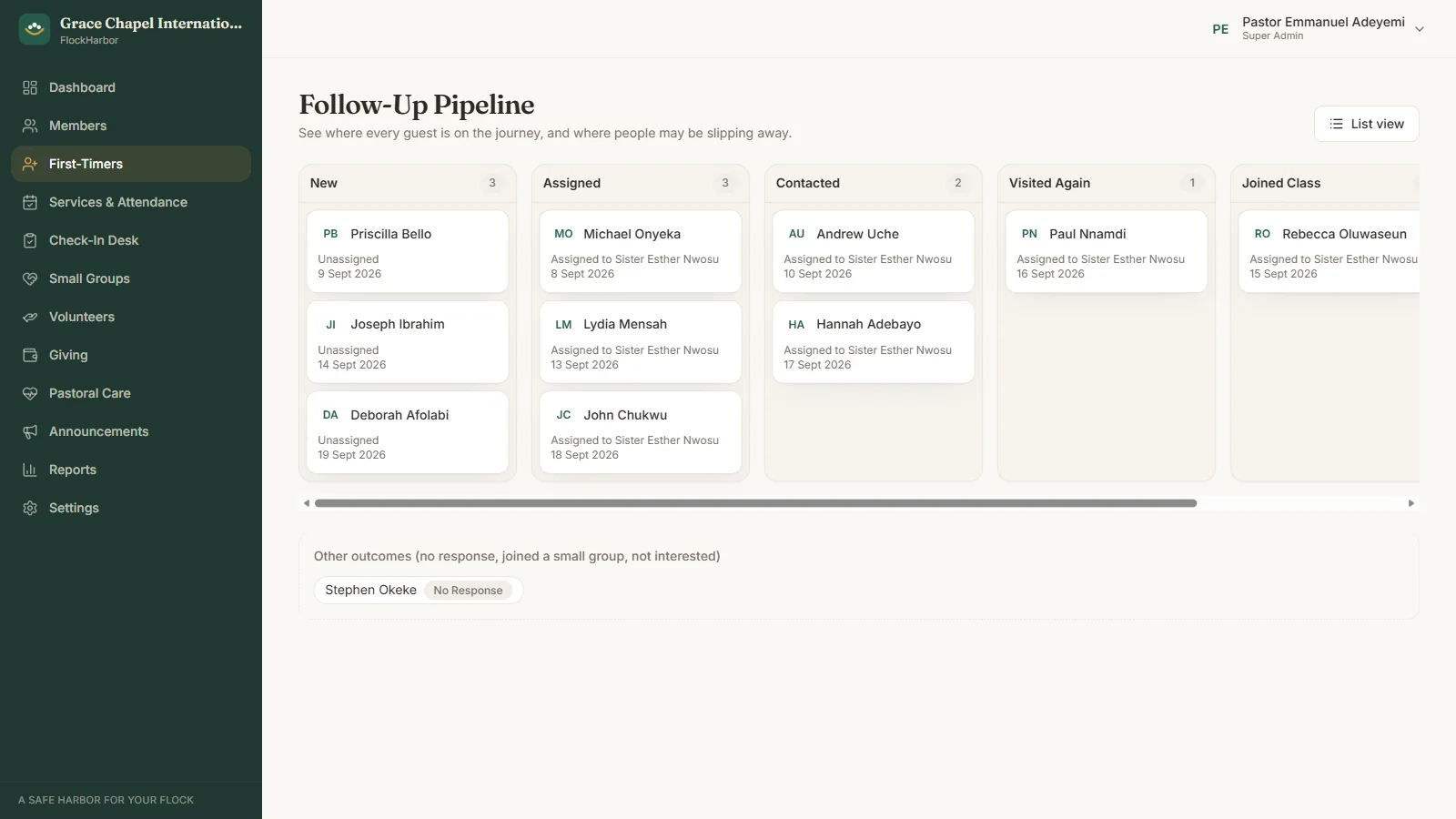Screen dimensions: 1456x819
Task: Click the PB avatar on Priscilla Bello card
Action: pos(330,234)
